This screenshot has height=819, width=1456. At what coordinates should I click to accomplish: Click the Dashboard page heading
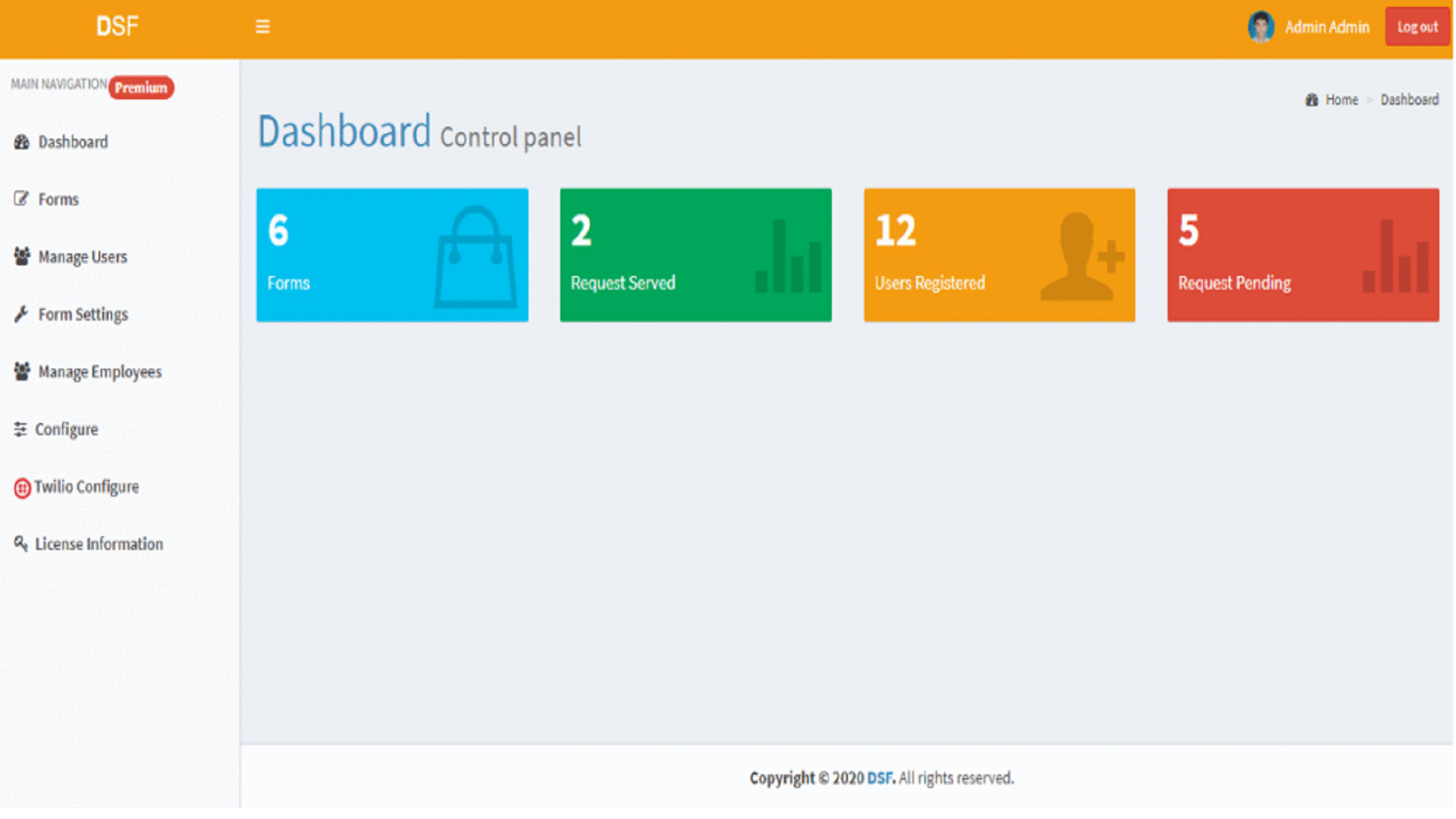pyautogui.click(x=344, y=131)
